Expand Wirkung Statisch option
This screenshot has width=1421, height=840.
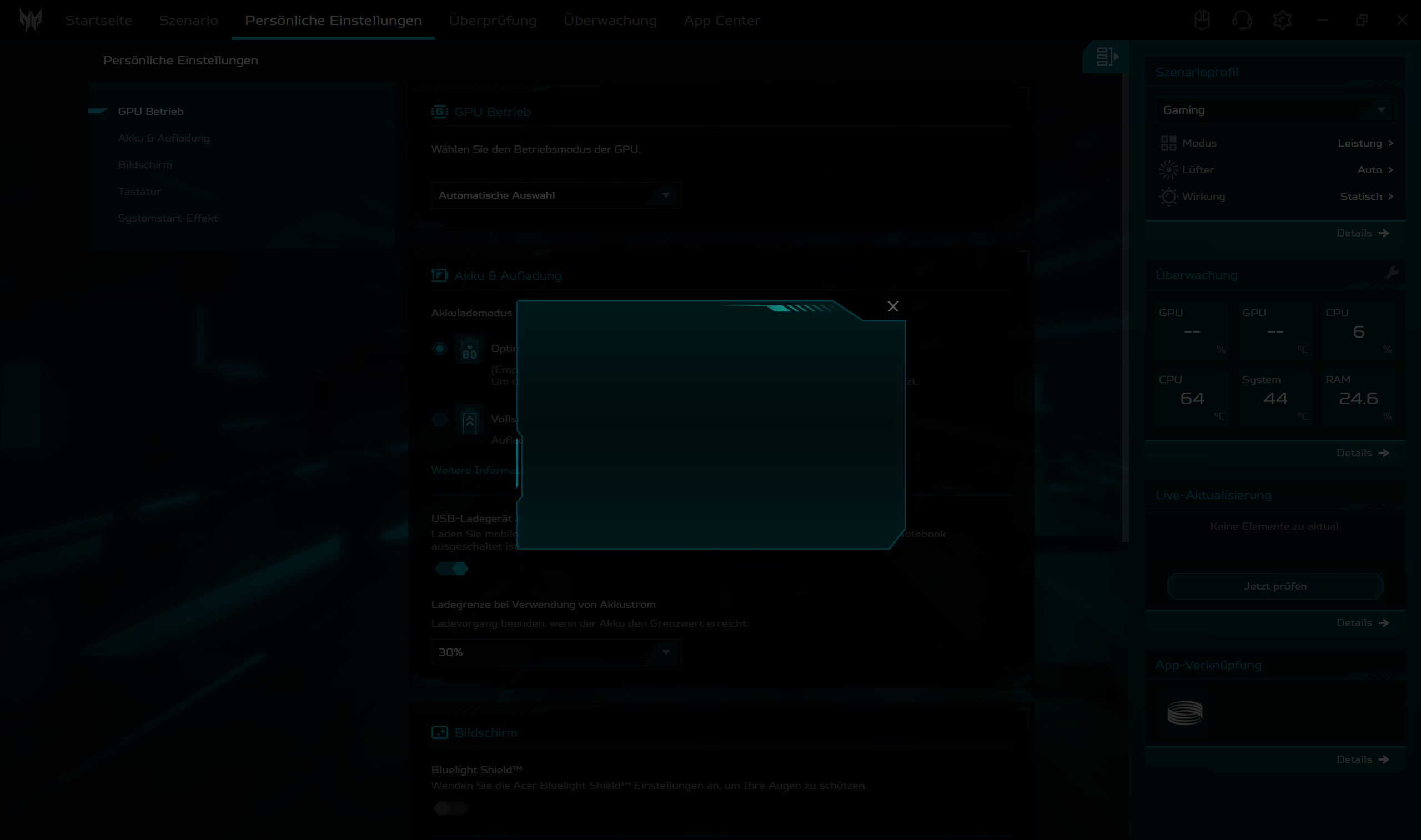click(1366, 197)
